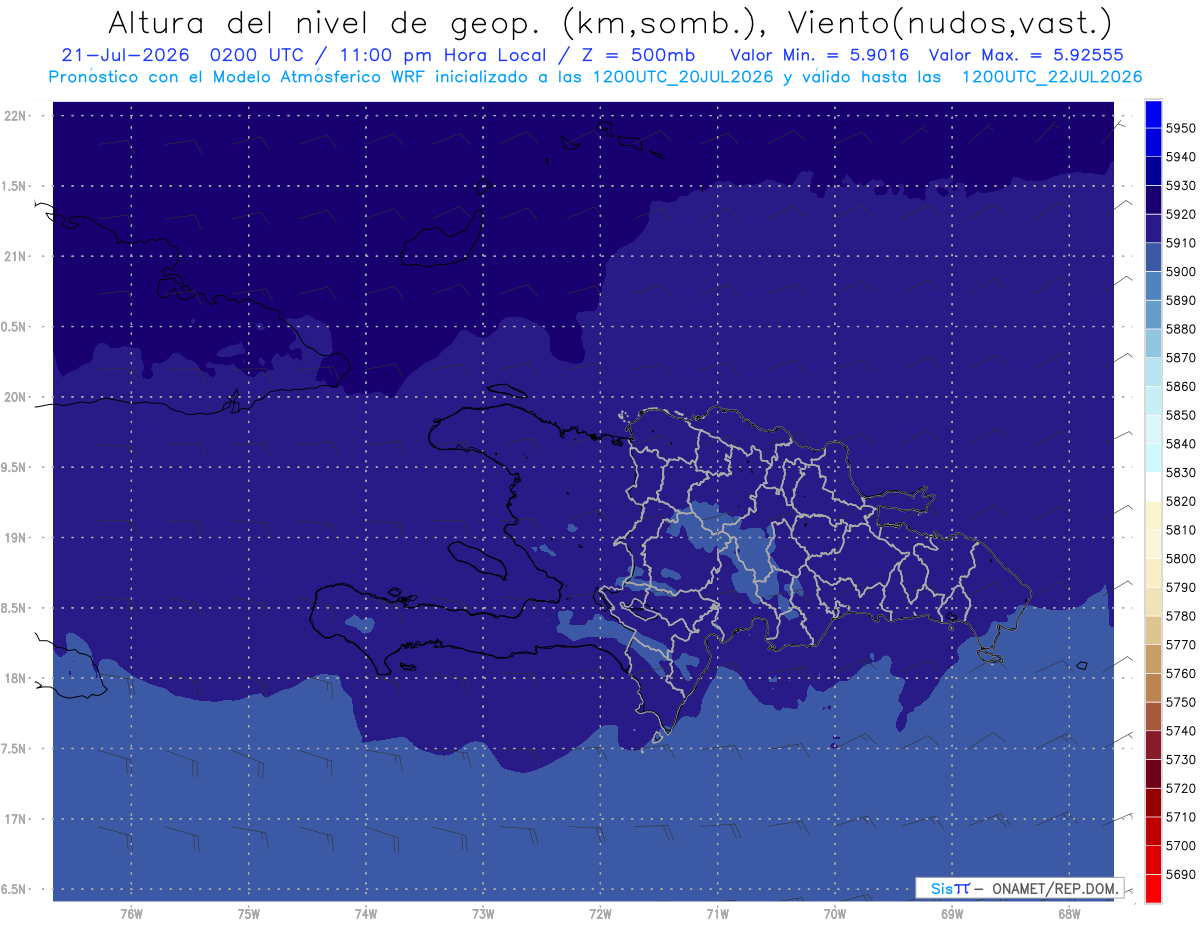The image size is (1200, 927).
Task: Click the '68W' longitude label
Action: point(1069,913)
